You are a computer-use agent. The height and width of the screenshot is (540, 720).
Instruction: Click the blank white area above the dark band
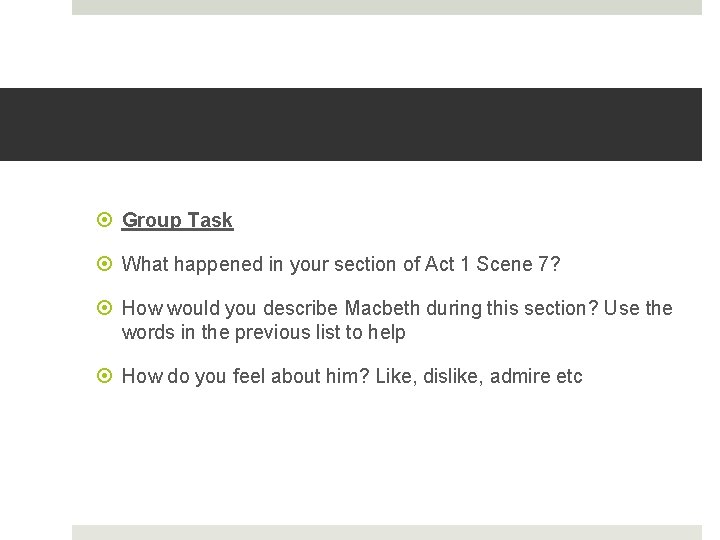pos(387,52)
